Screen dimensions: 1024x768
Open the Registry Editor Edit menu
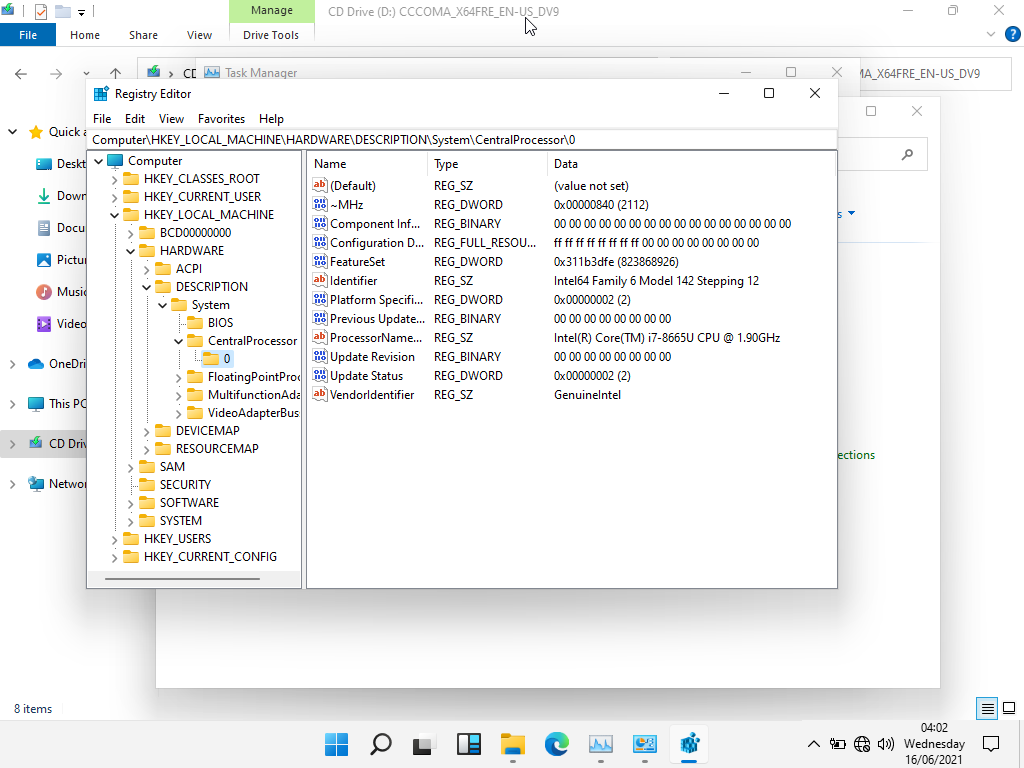(135, 119)
